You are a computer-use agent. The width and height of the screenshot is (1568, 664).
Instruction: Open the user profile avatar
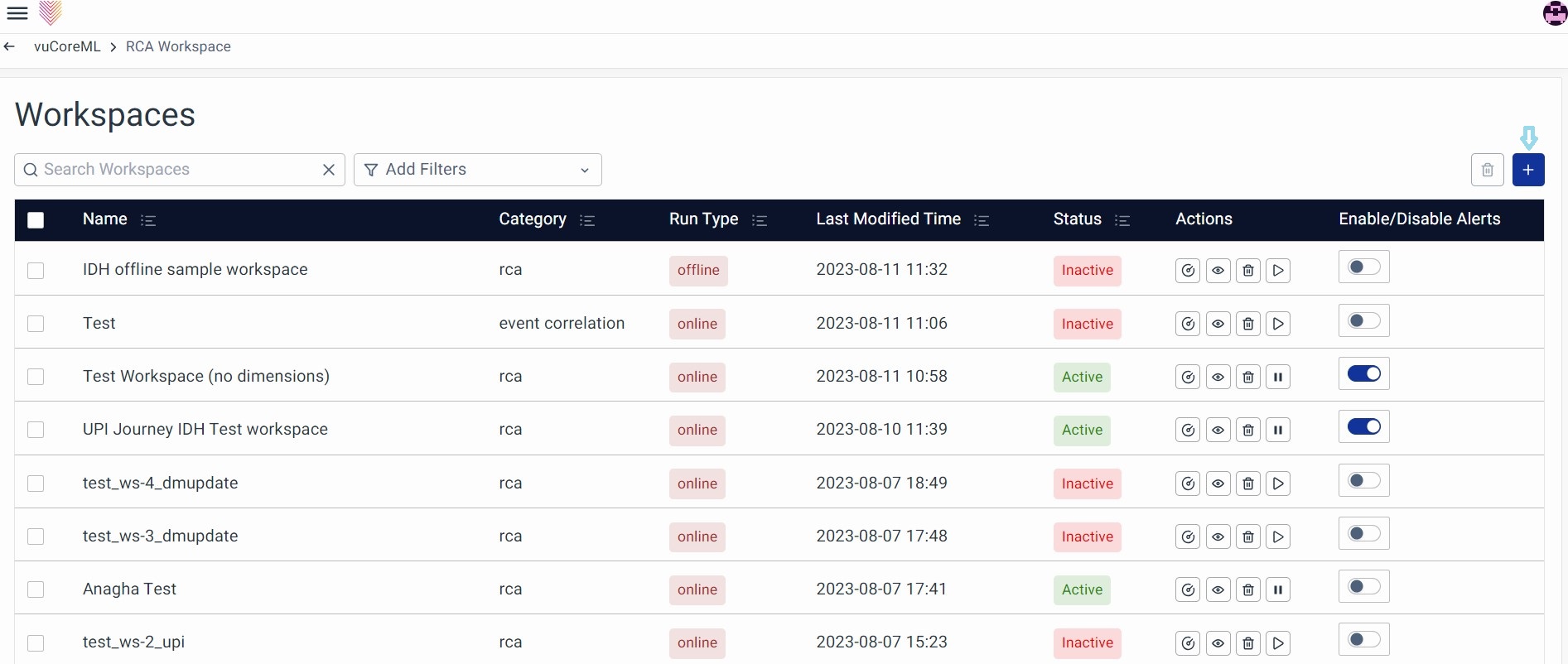(x=1554, y=13)
